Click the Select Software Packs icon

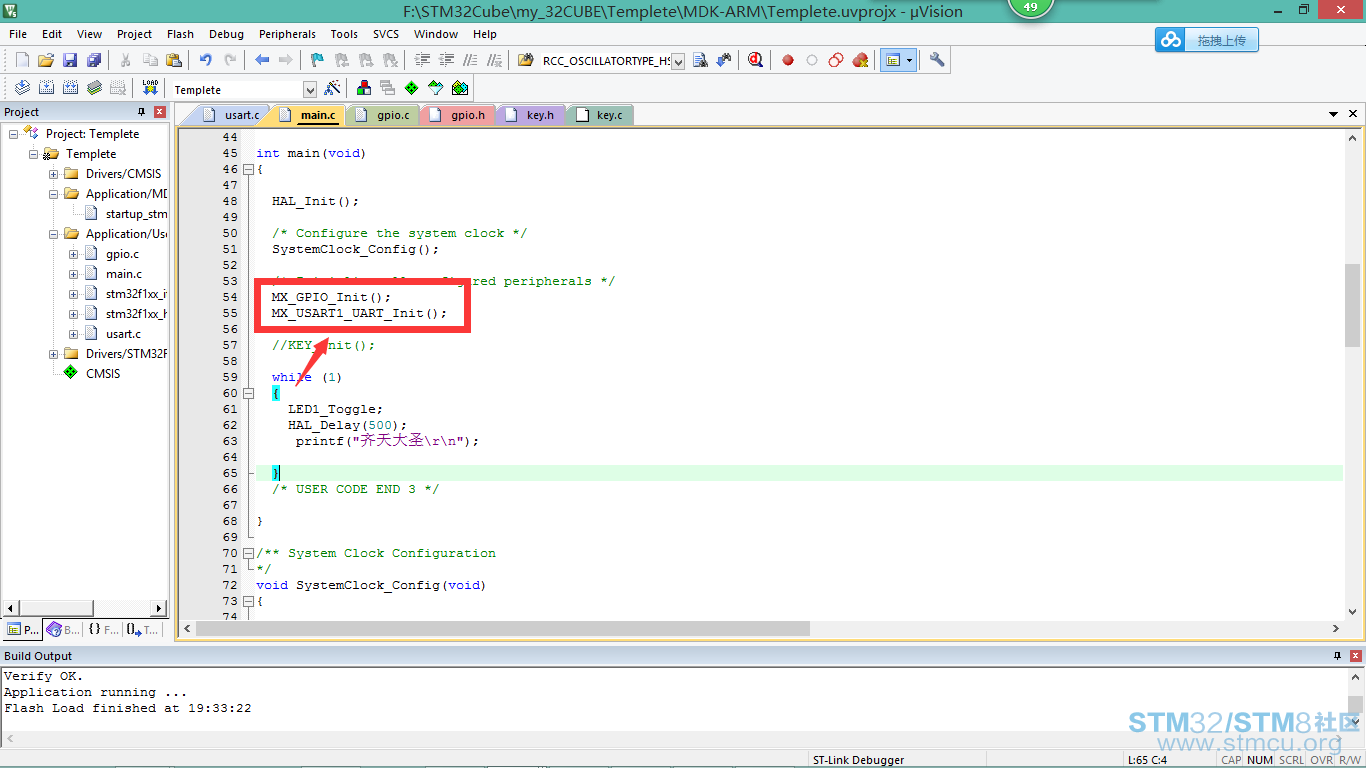pyautogui.click(x=435, y=88)
